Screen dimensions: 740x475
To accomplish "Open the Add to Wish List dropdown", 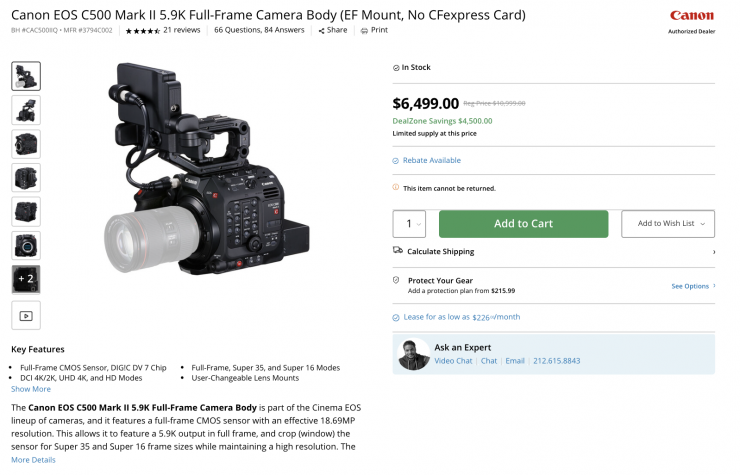I will (668, 224).
